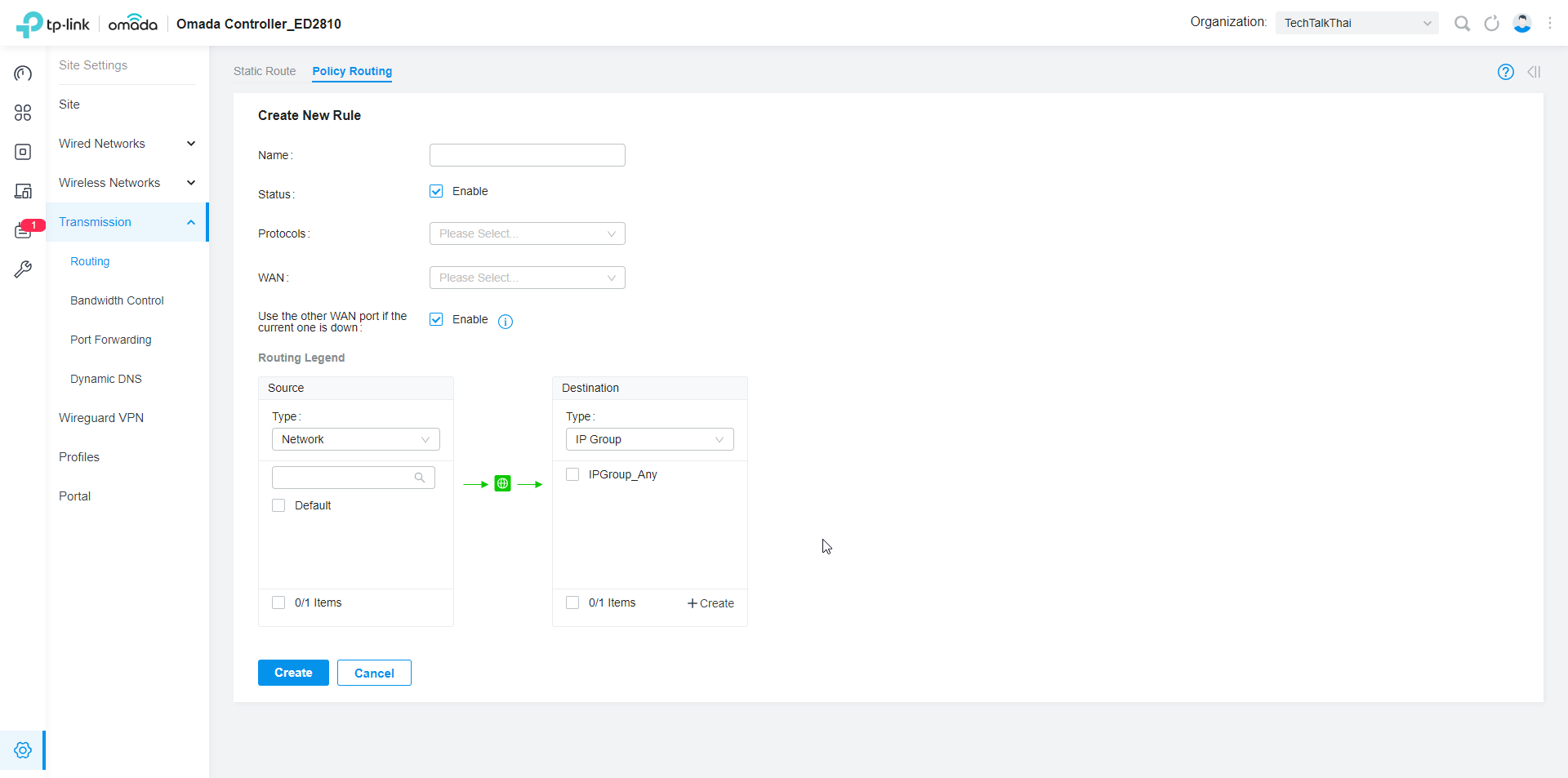1568x778 pixels.
Task: Expand the Organization TechTalkThai dropdown
Action: pos(1356,23)
